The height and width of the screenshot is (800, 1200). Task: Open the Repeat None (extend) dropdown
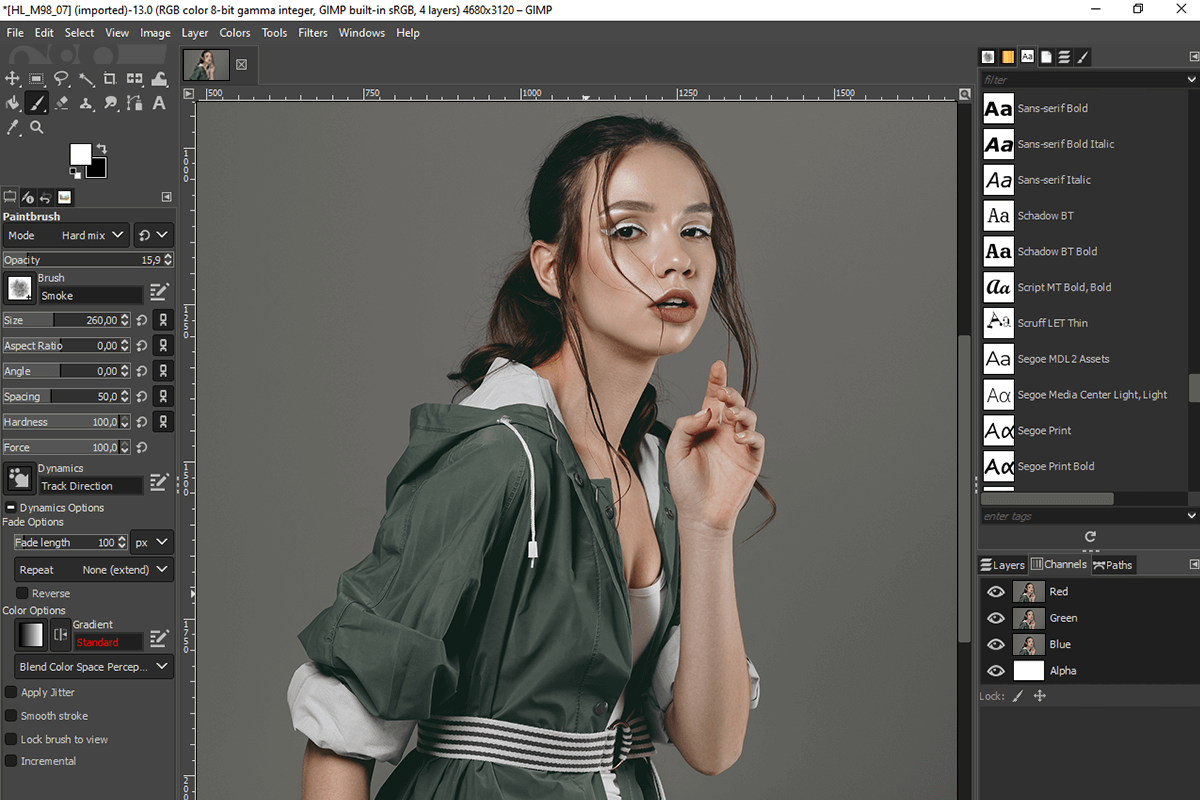click(94, 569)
